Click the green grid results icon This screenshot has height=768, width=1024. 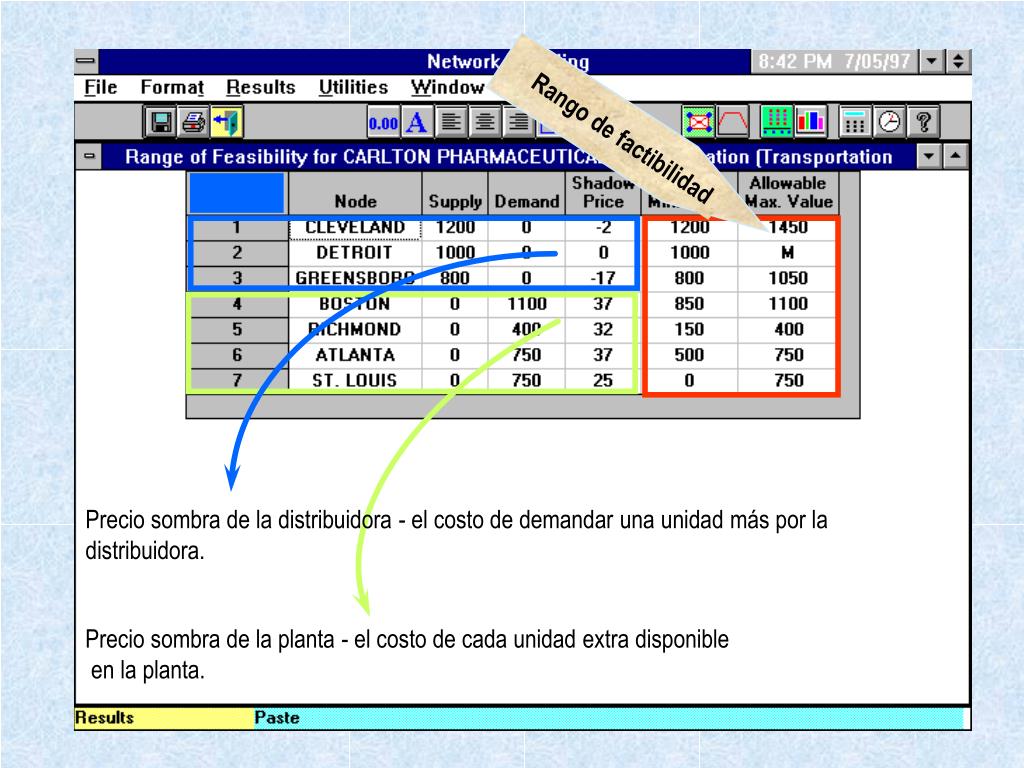776,122
